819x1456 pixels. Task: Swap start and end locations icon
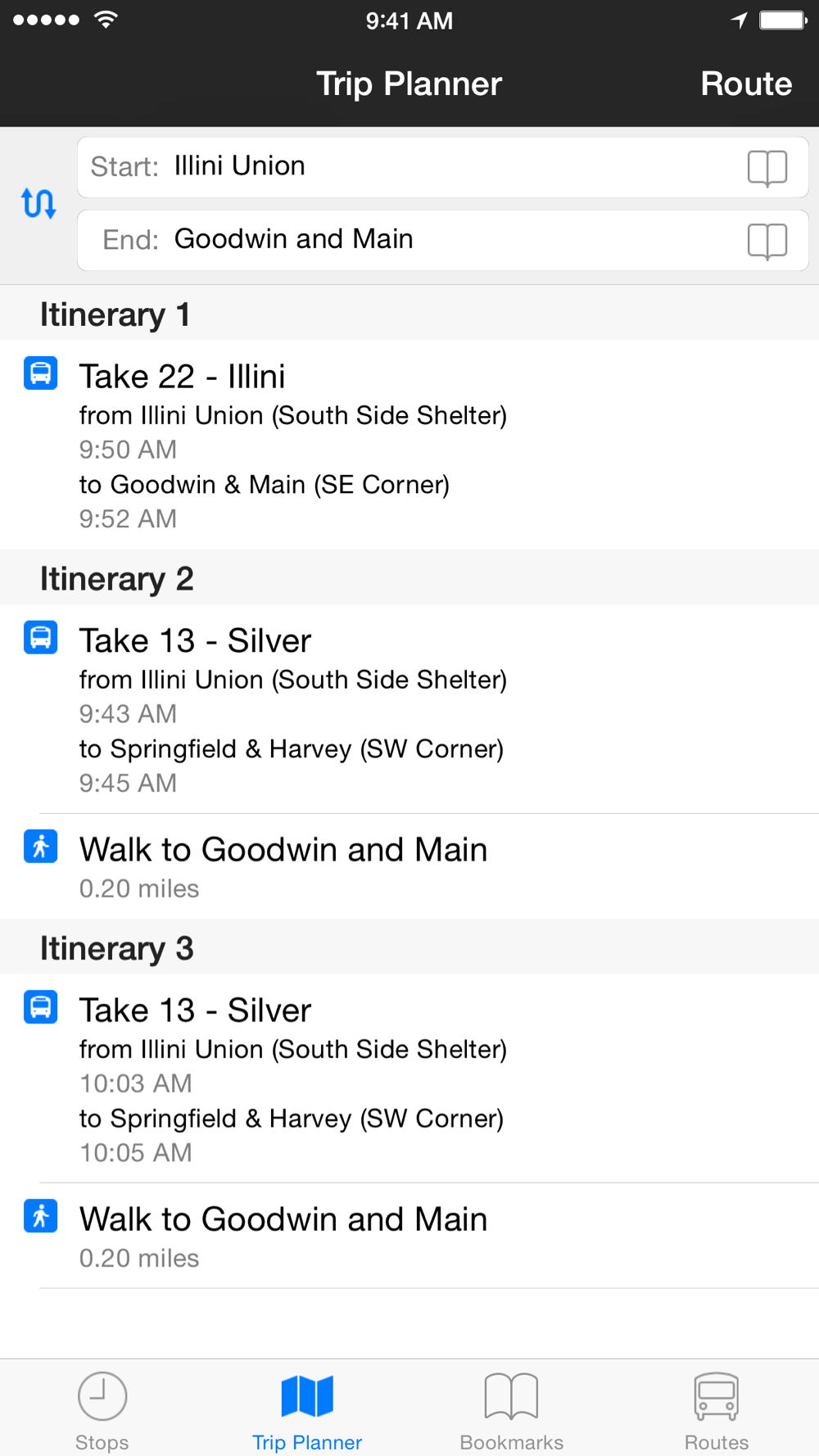(x=38, y=203)
